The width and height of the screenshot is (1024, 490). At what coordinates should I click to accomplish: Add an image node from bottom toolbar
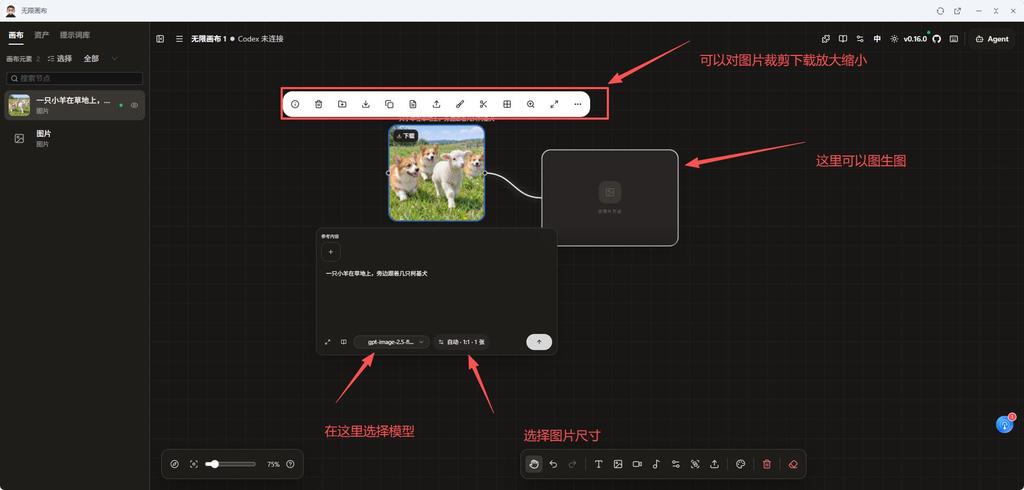pyautogui.click(x=618, y=464)
